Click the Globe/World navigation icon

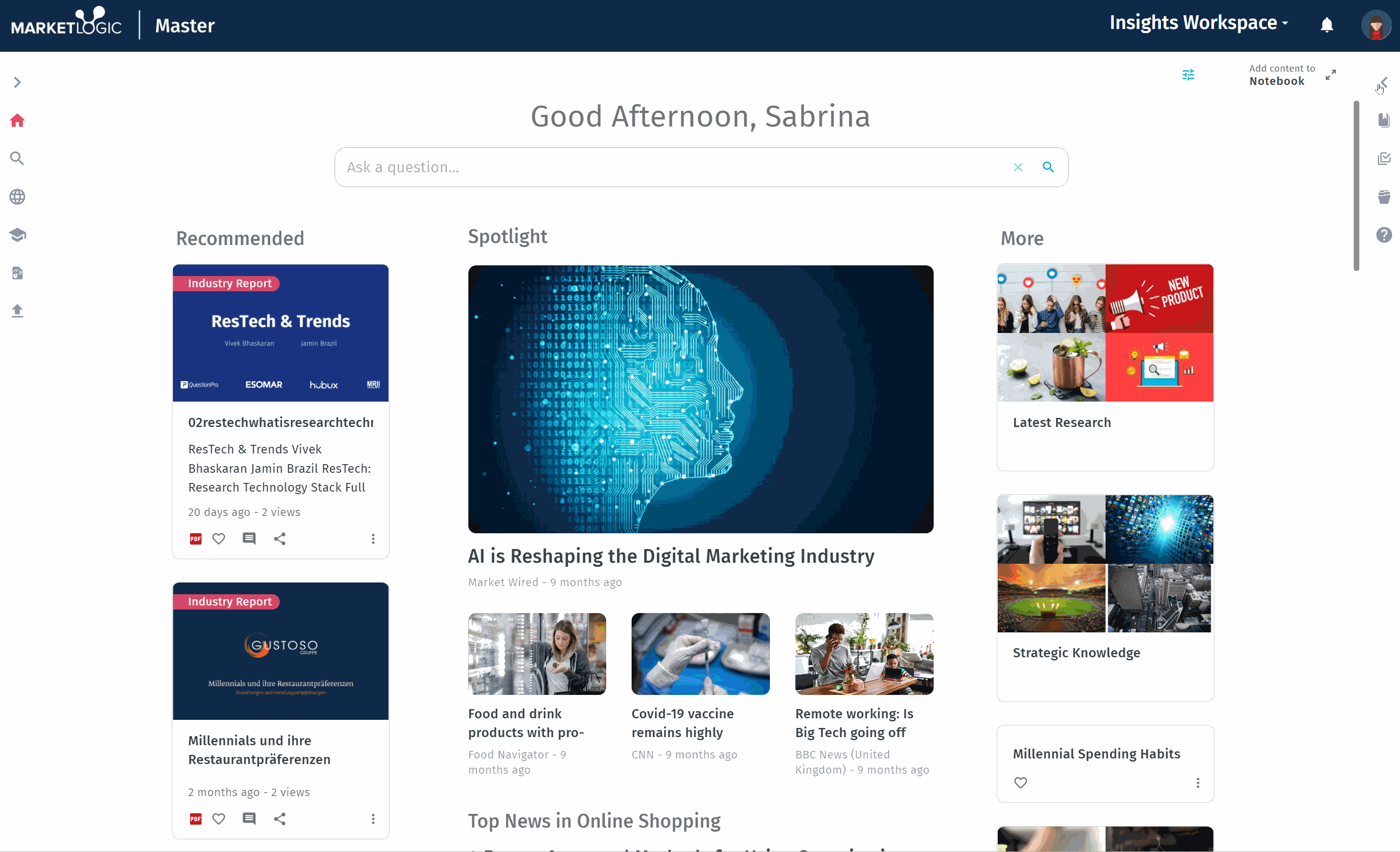[x=18, y=196]
